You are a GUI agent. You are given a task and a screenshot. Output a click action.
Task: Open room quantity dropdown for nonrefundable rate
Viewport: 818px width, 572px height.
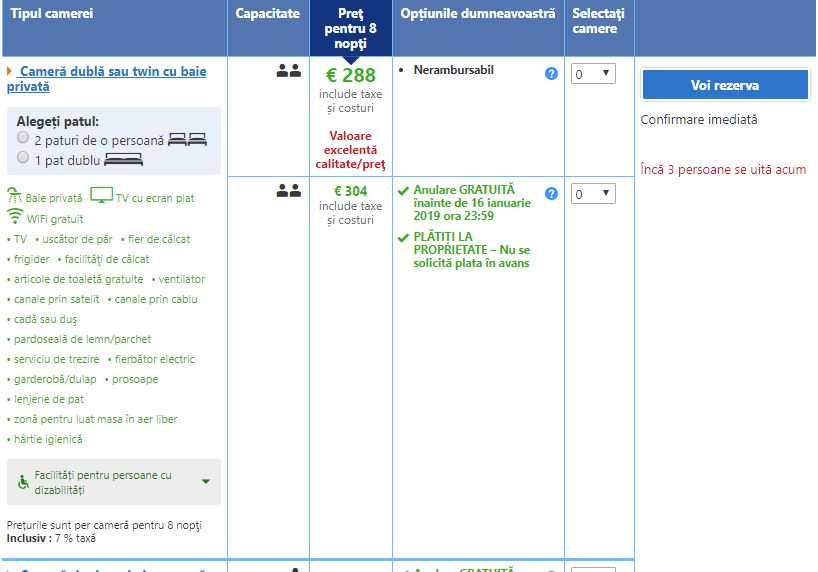click(593, 74)
